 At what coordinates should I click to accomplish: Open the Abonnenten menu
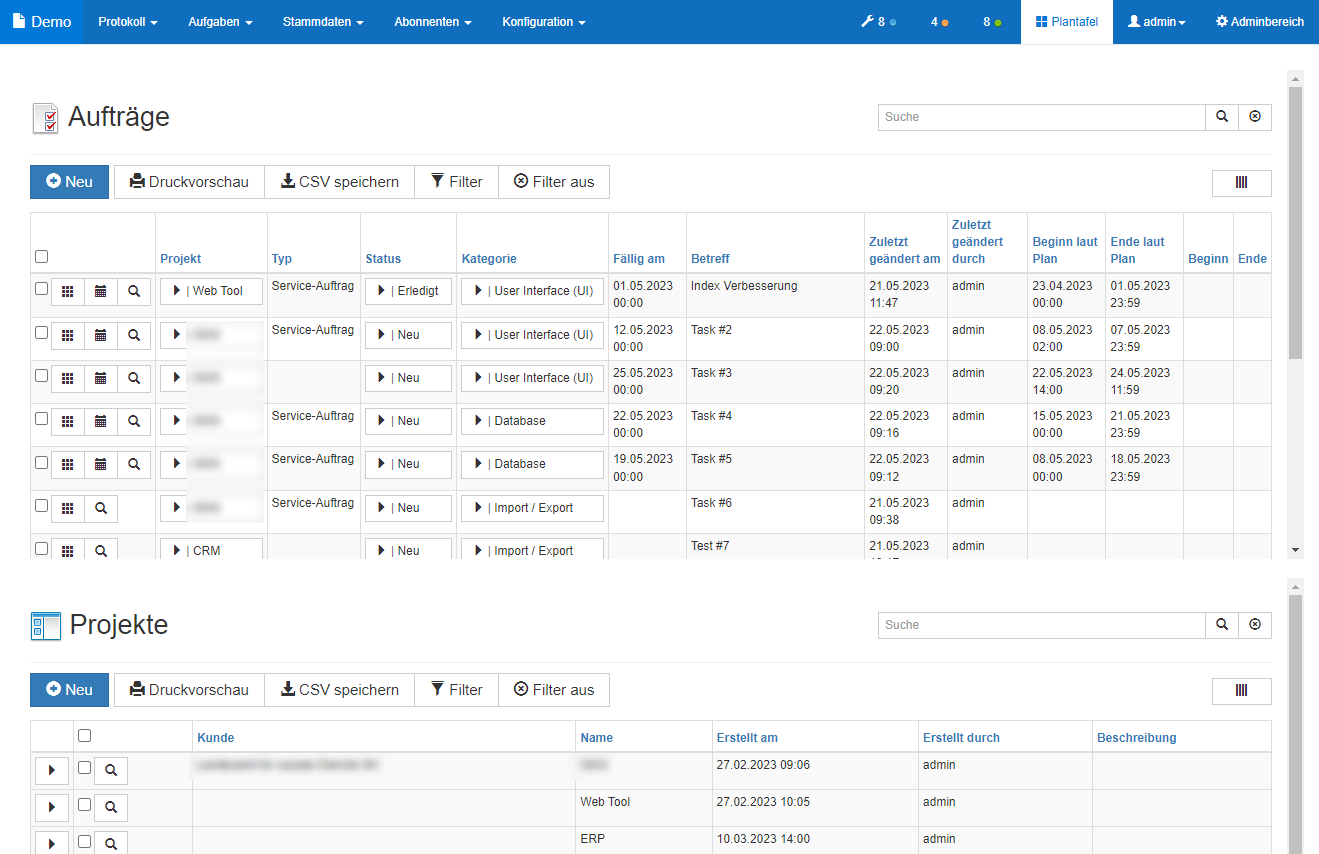point(433,21)
